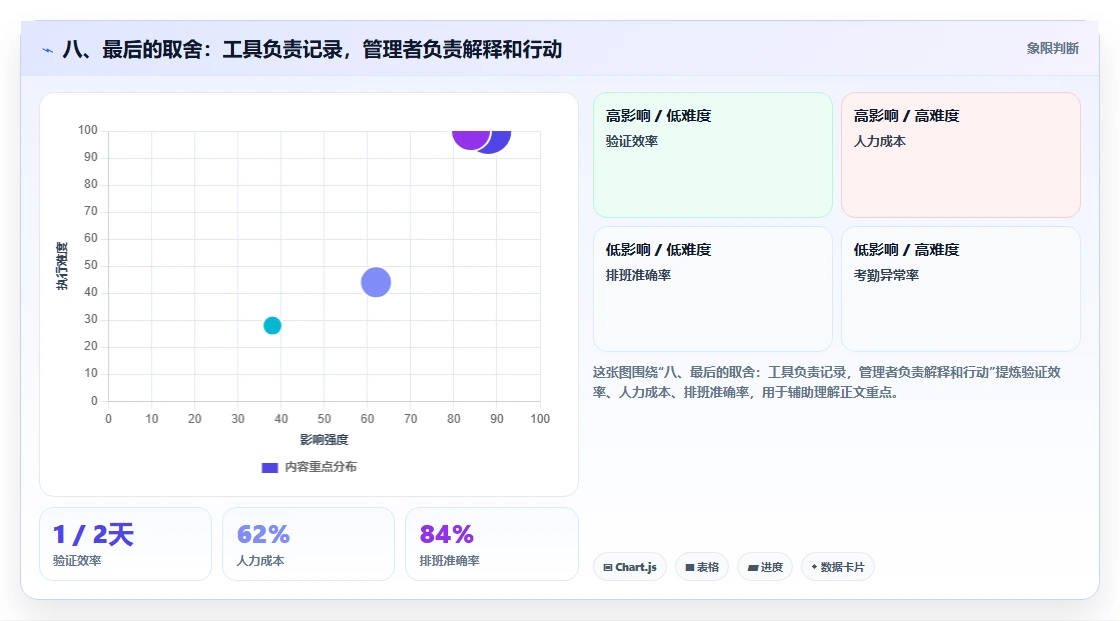Click the icon inside 进度 chip
This screenshot has height=621, width=1120.
[753, 567]
